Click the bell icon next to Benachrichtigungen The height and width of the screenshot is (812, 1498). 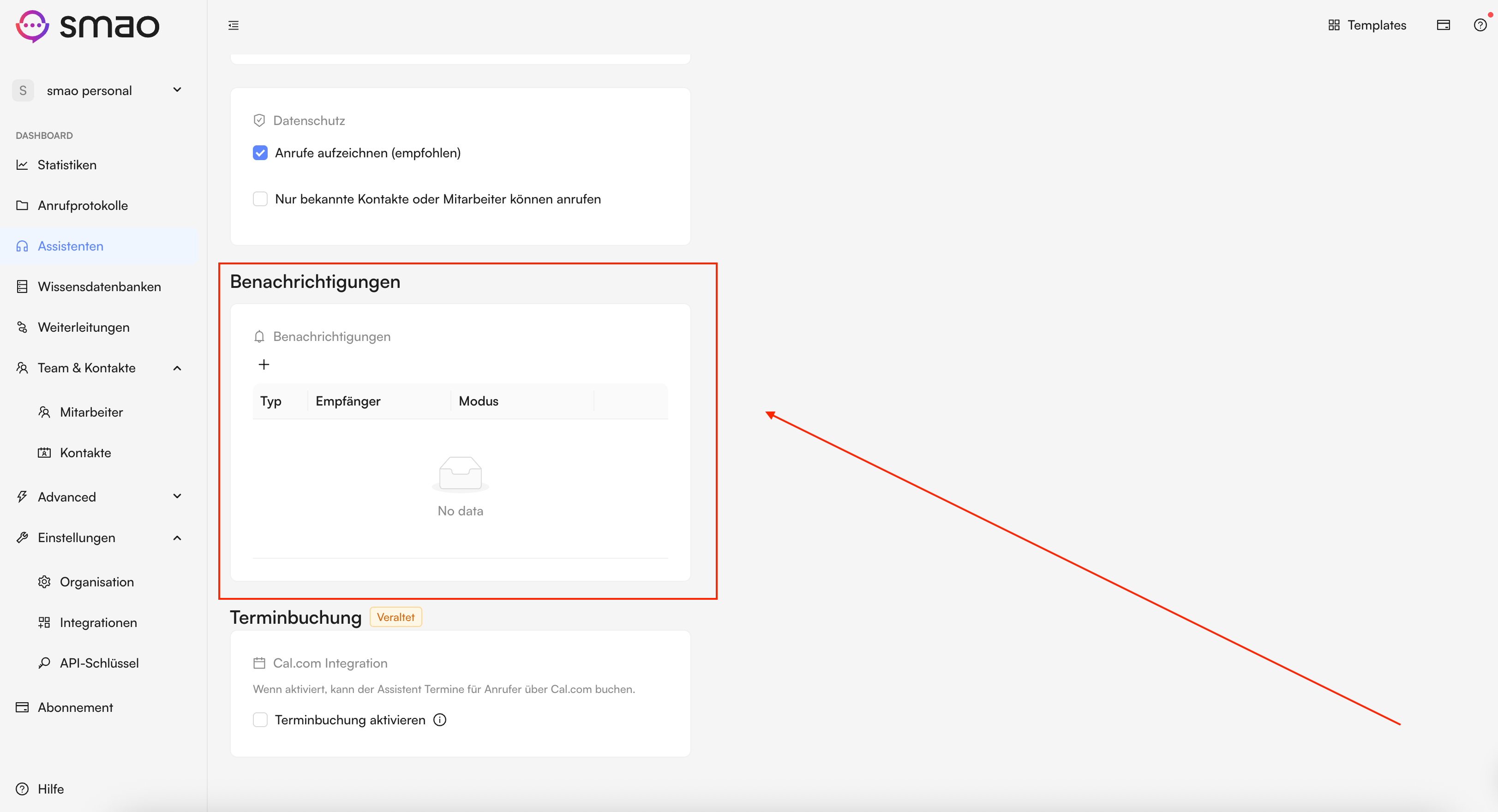(x=259, y=336)
